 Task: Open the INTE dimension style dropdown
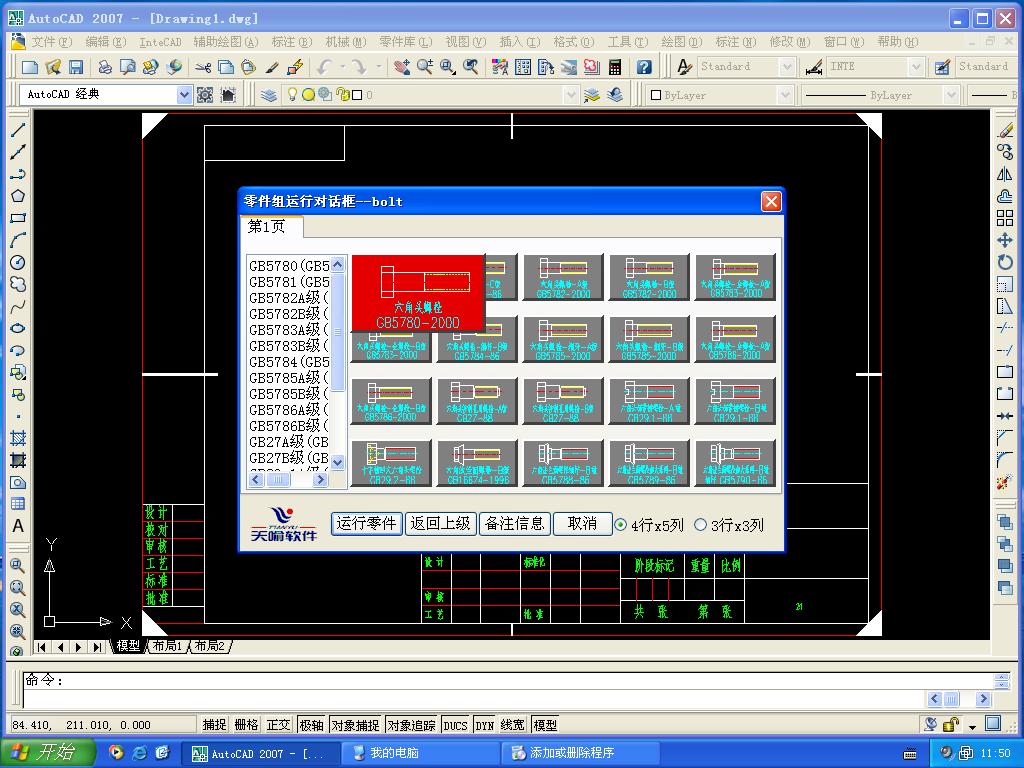[x=916, y=67]
